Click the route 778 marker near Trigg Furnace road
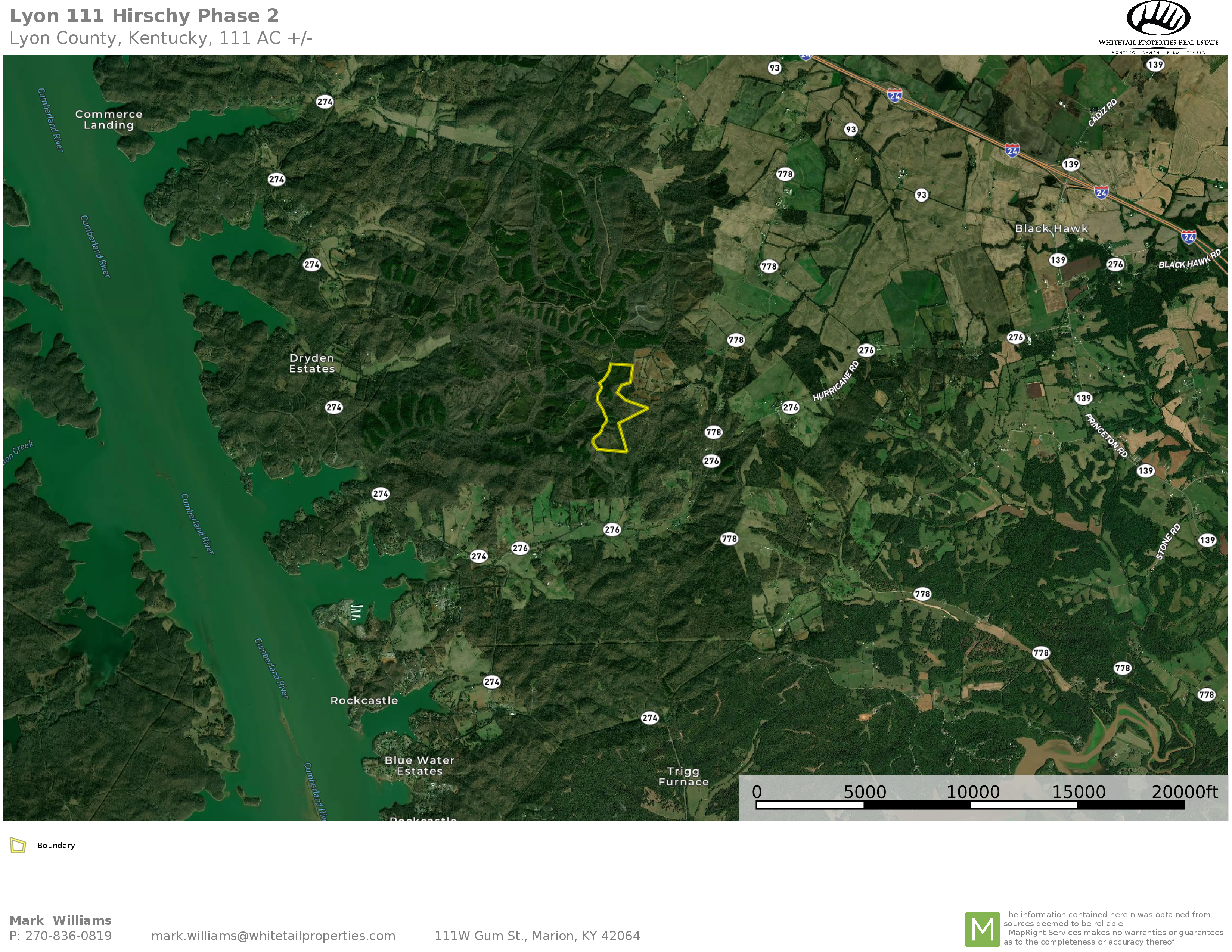 729,539
